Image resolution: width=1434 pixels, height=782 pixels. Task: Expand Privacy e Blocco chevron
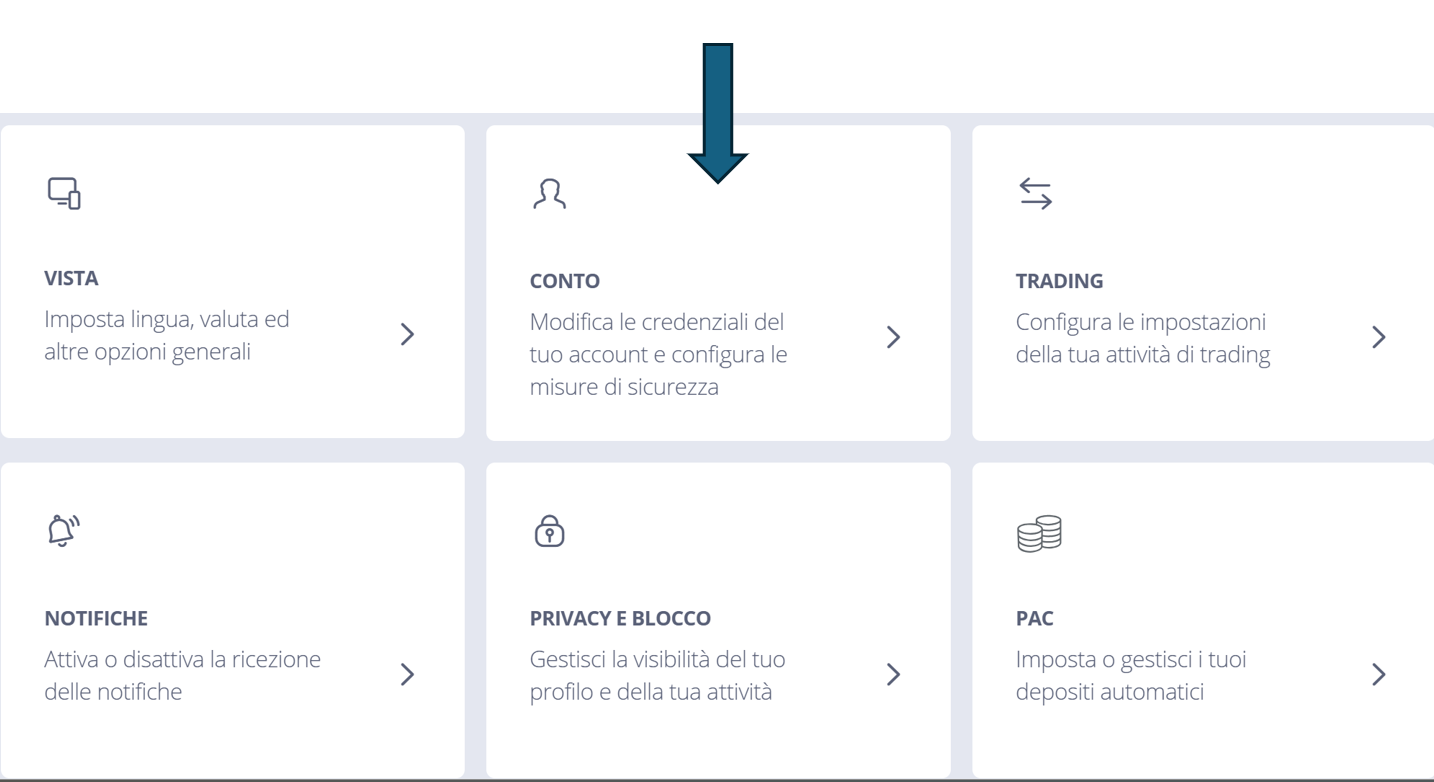pyautogui.click(x=893, y=674)
